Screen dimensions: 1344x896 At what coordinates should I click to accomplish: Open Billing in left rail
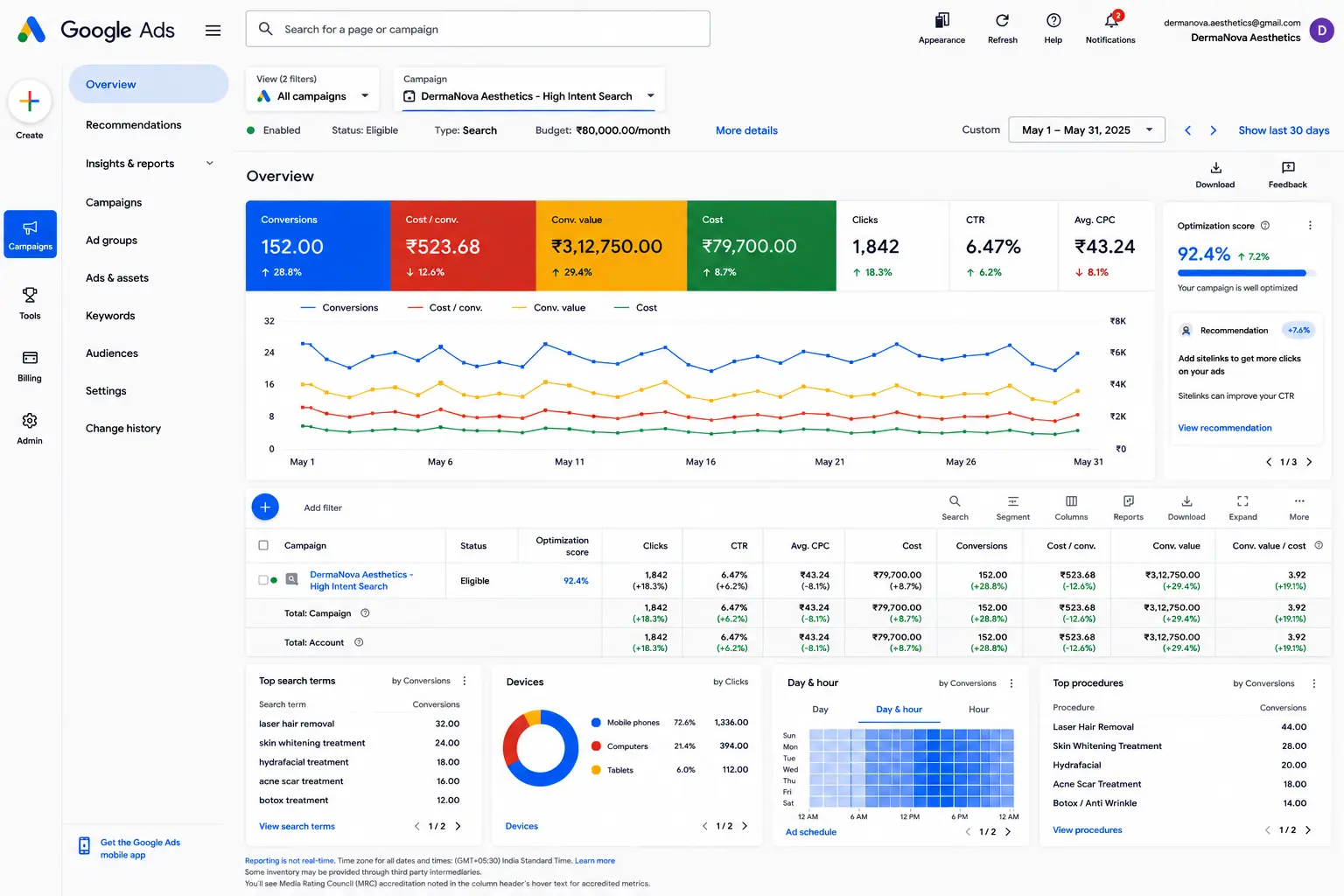[x=30, y=366]
